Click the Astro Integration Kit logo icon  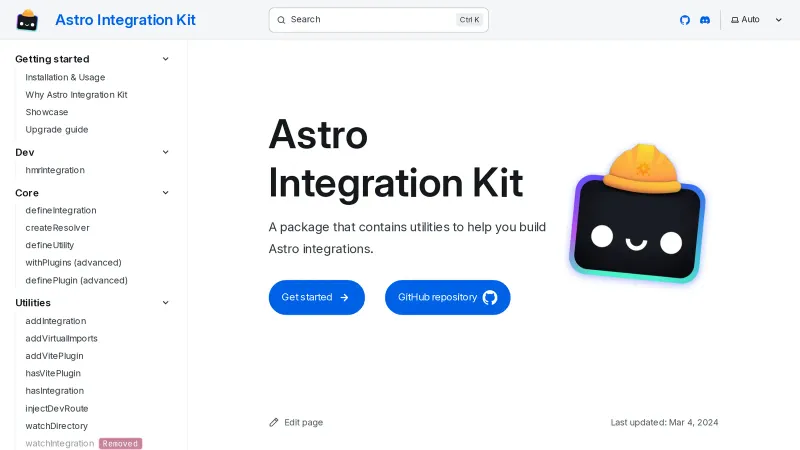28,20
